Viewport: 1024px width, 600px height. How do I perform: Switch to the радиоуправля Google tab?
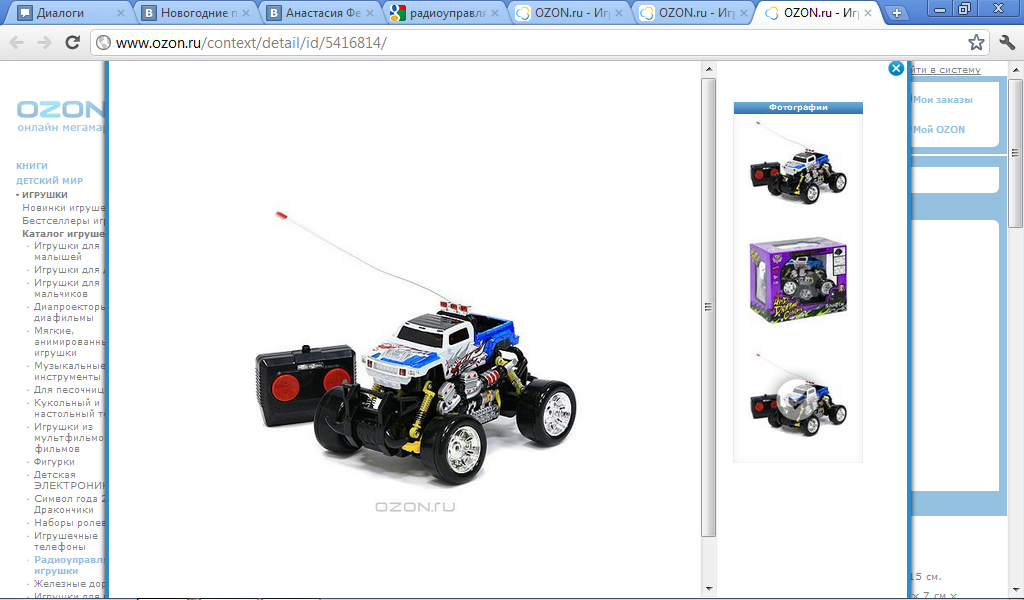point(442,13)
